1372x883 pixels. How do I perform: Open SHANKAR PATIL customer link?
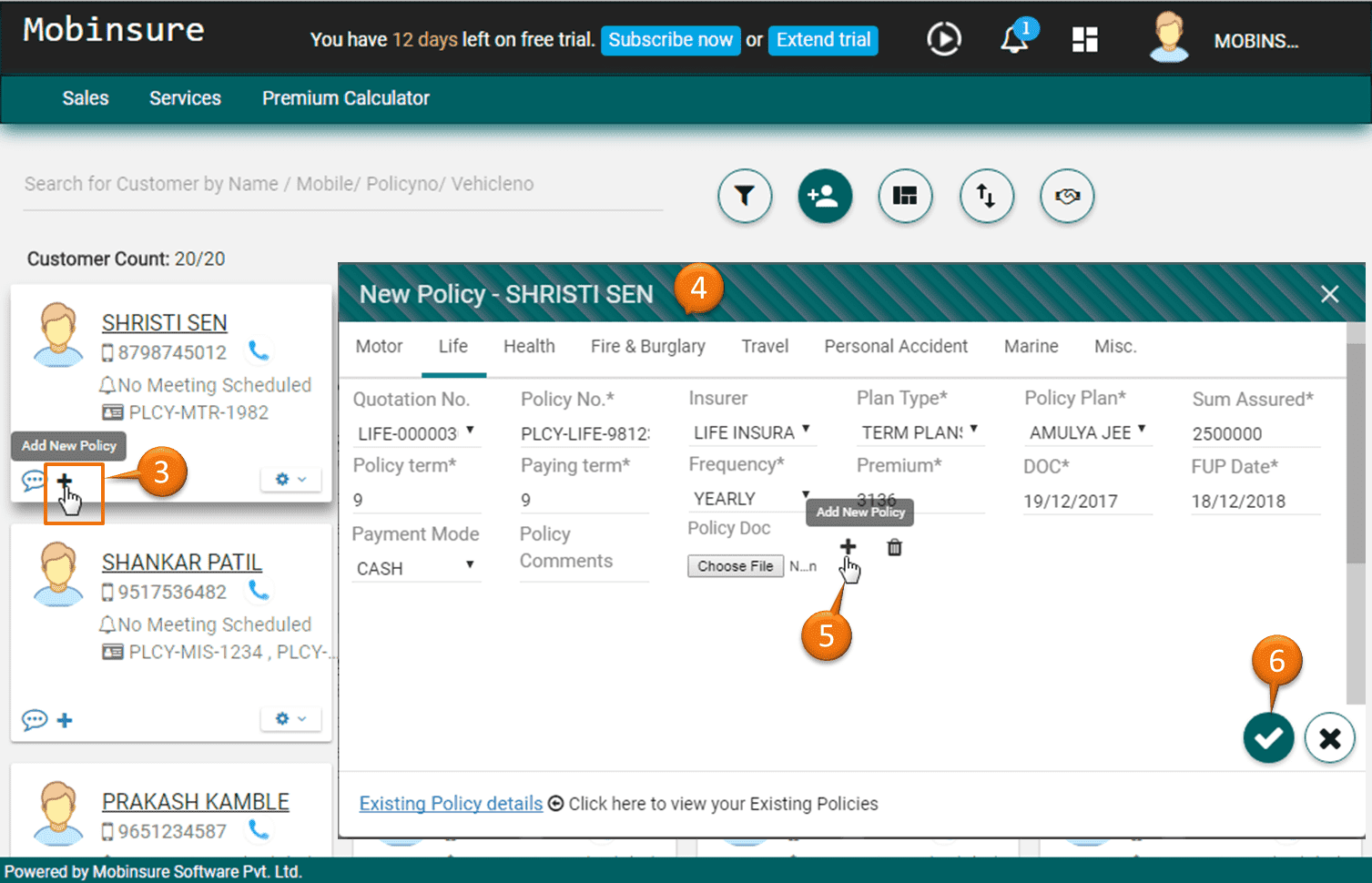tap(182, 563)
